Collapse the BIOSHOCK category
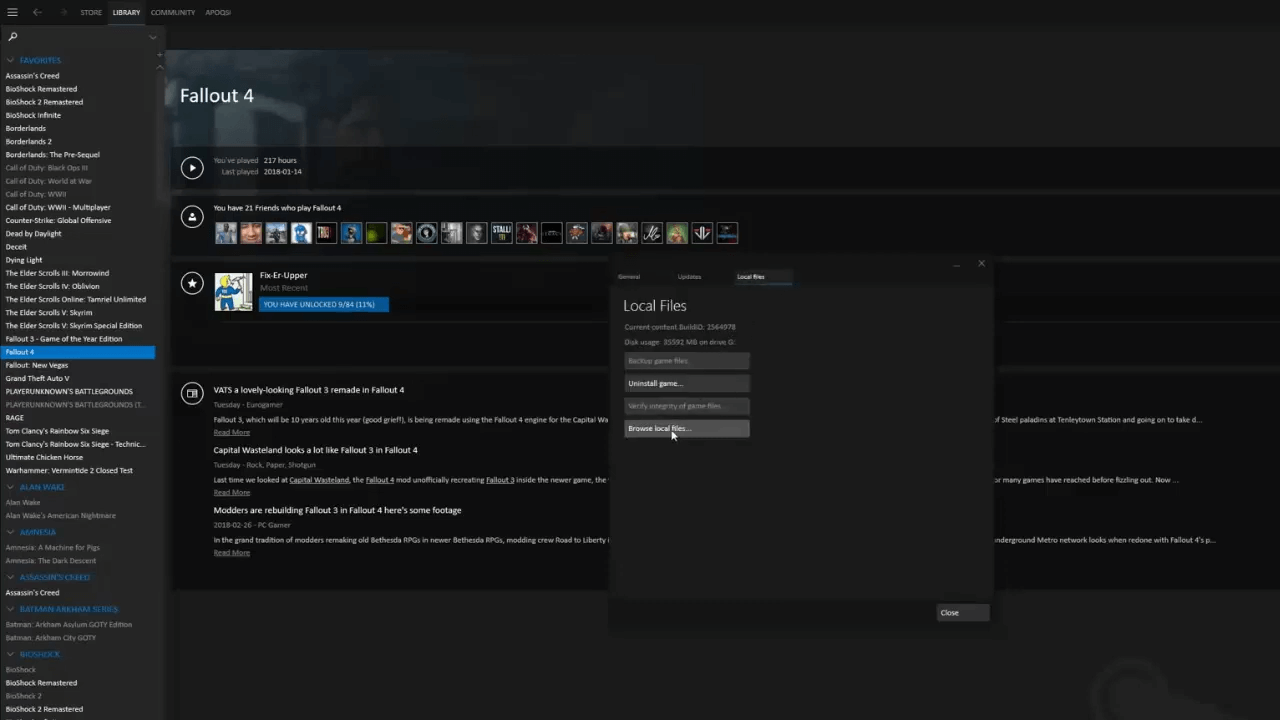The width and height of the screenshot is (1280, 720). [10, 654]
